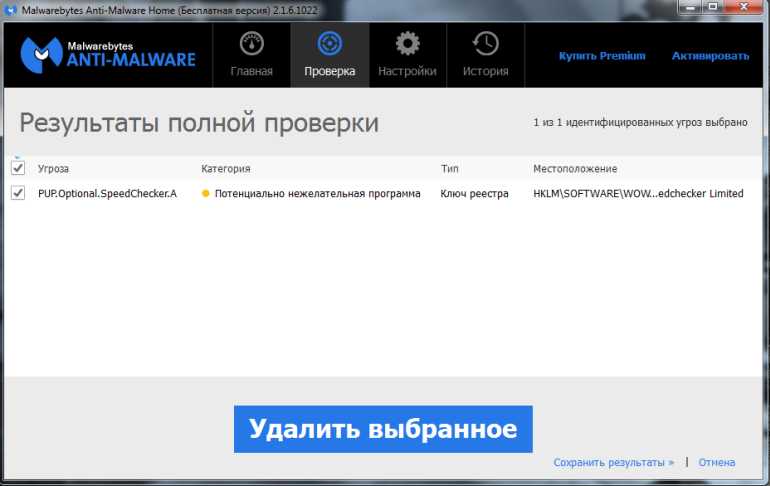
Task: Open the Настройки settings tab
Action: (407, 55)
